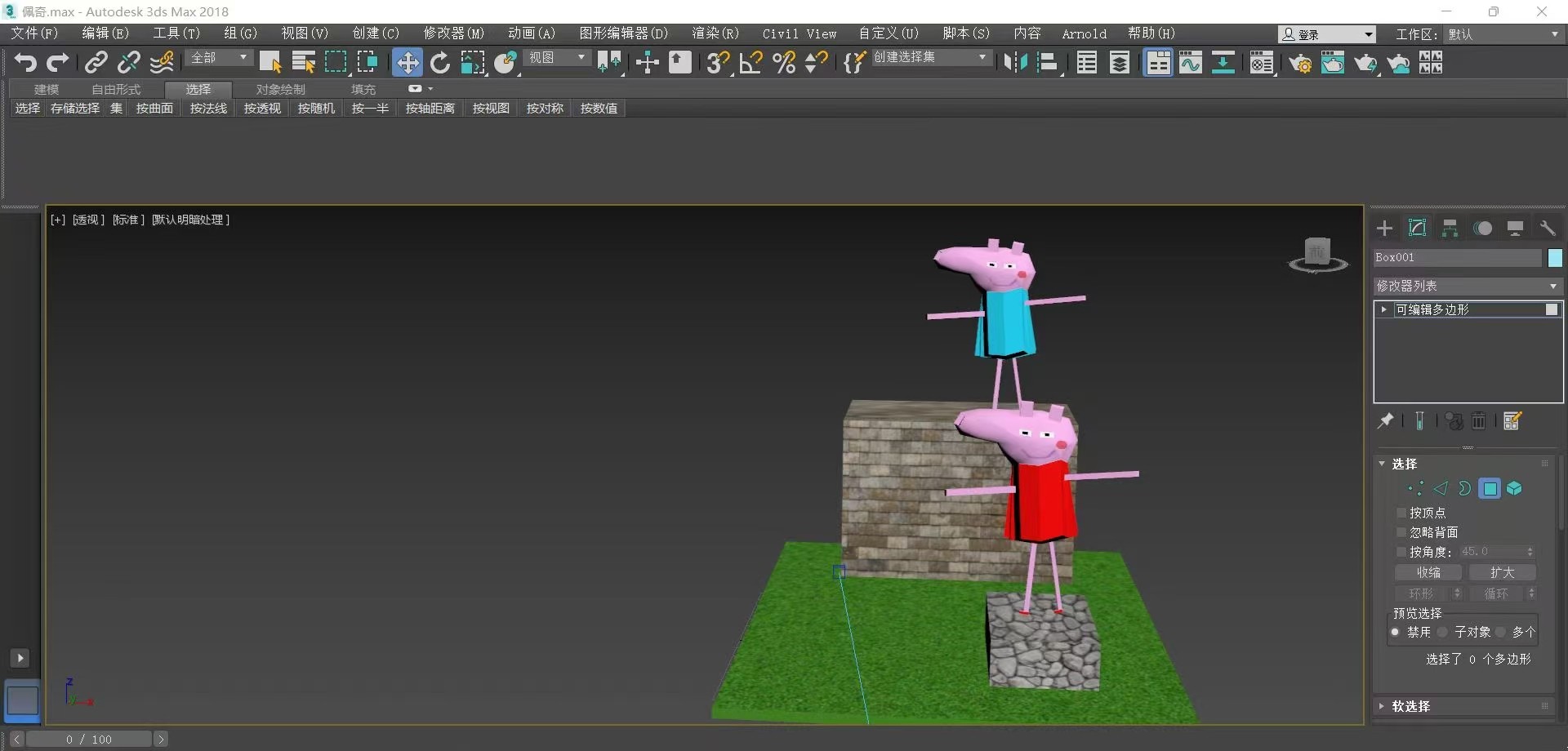Click the Remove modifier trash icon
The height and width of the screenshot is (751, 1568).
[x=1478, y=421]
